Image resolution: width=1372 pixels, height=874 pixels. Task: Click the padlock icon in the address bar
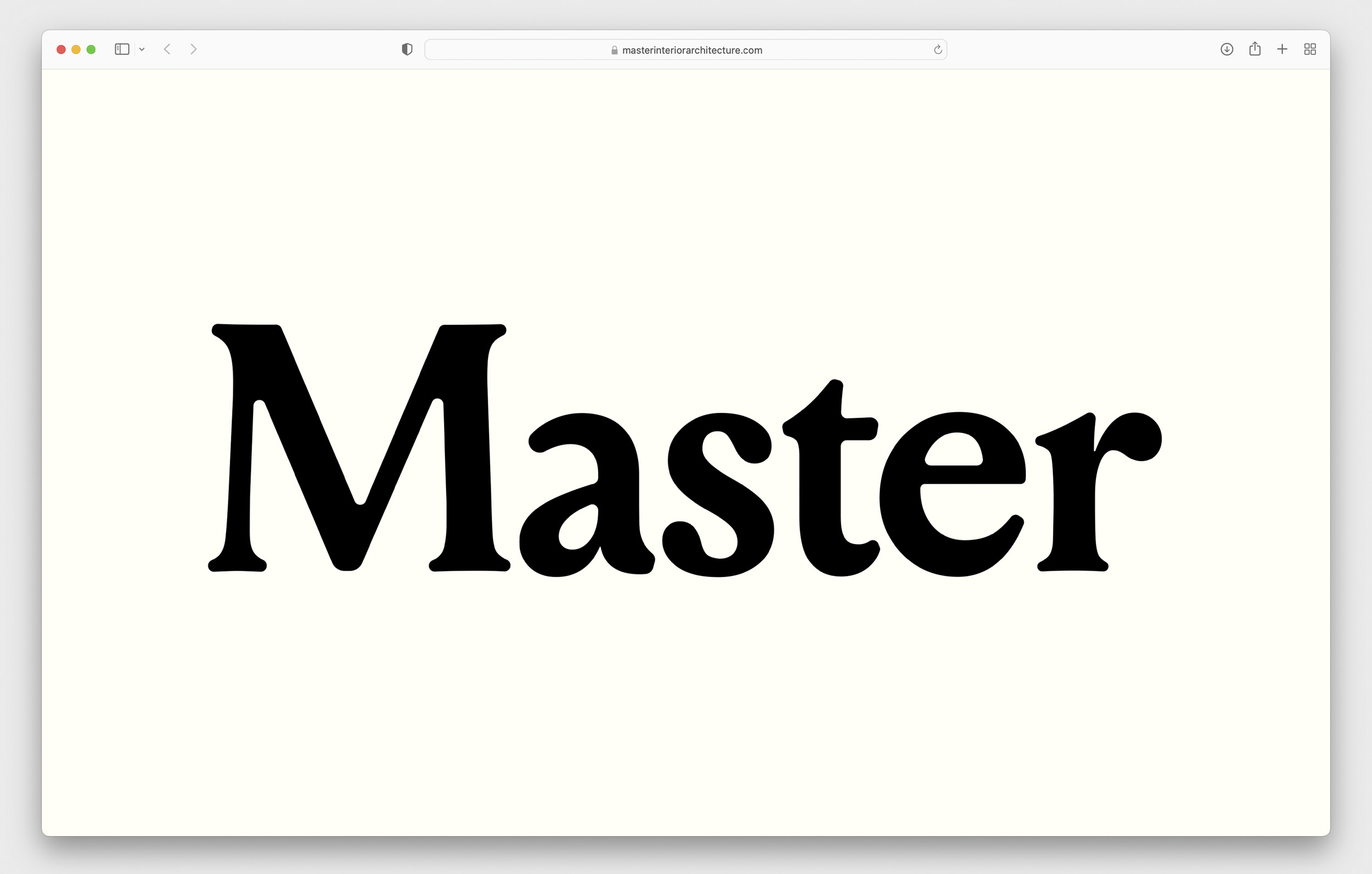(614, 50)
